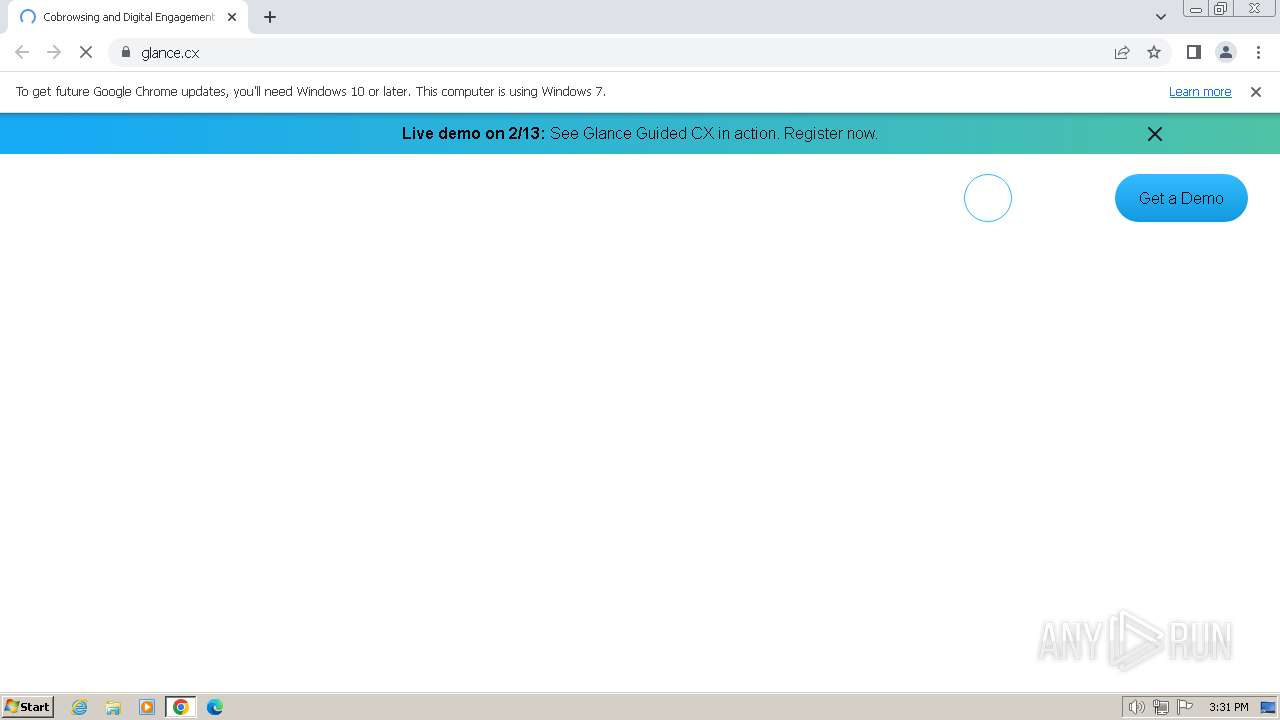The width and height of the screenshot is (1280, 720).
Task: Close the Cobrowsing and Digital Engagement tab
Action: 232,17
